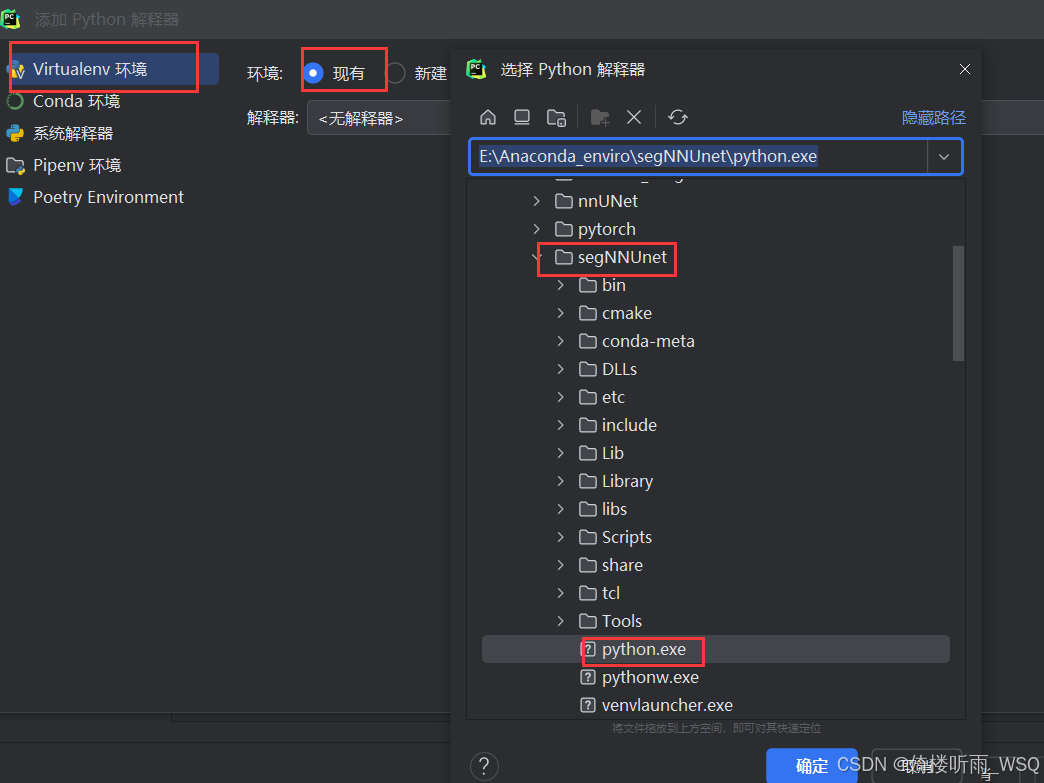Select Poetry Environment in sidebar
1044x783 pixels.
click(108, 197)
